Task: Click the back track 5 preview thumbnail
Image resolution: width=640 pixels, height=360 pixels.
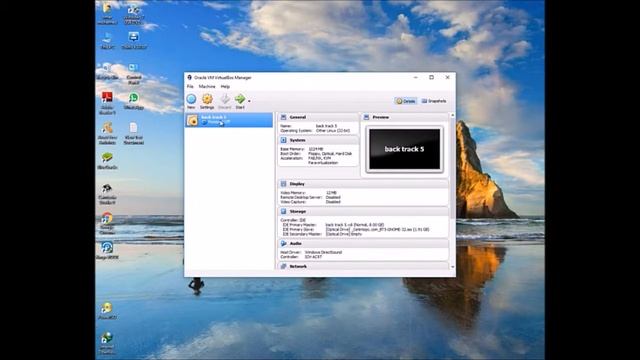Action: point(404,149)
